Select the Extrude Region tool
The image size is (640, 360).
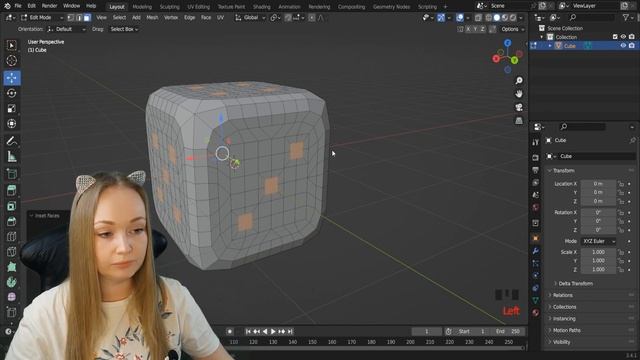click(11, 190)
